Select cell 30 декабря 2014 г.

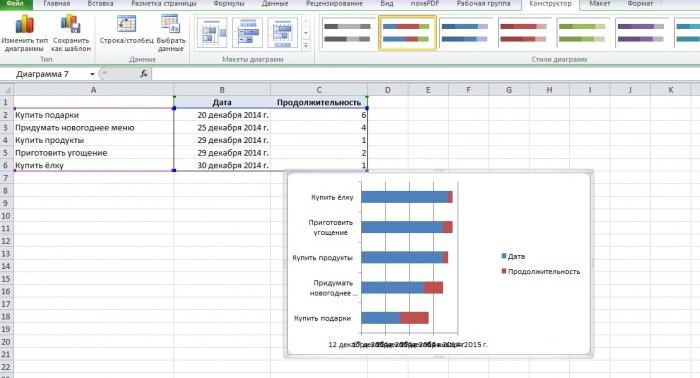222,165
